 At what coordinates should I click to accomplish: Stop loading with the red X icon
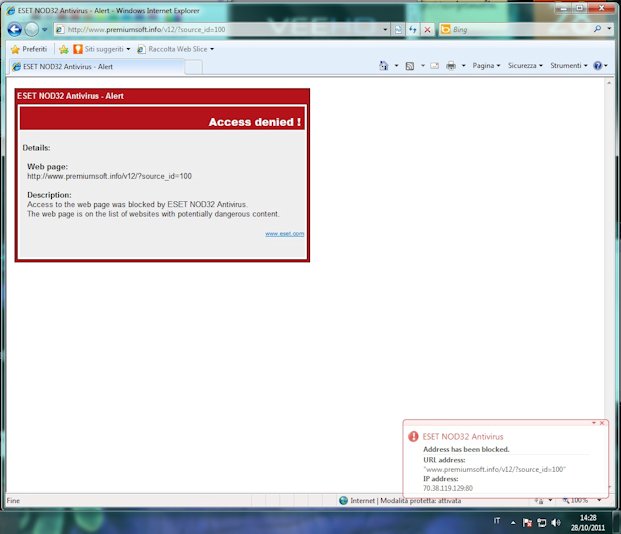(x=427, y=30)
